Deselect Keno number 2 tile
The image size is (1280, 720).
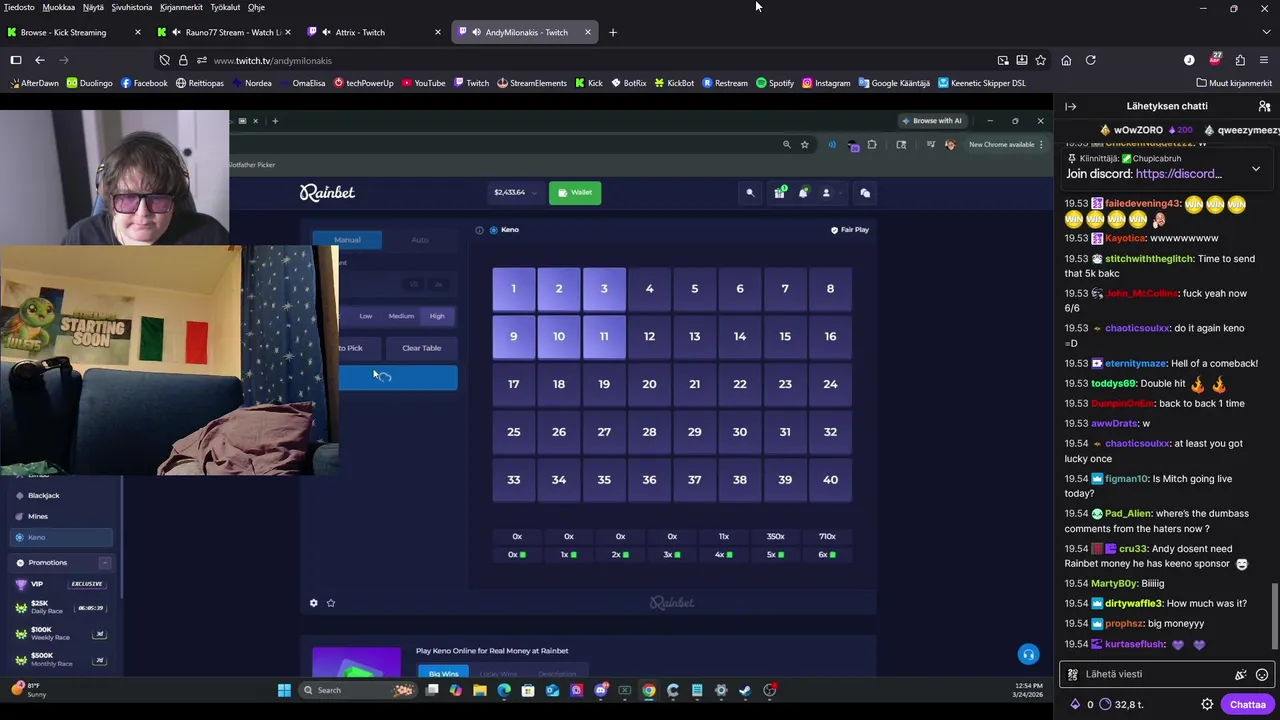click(x=559, y=289)
